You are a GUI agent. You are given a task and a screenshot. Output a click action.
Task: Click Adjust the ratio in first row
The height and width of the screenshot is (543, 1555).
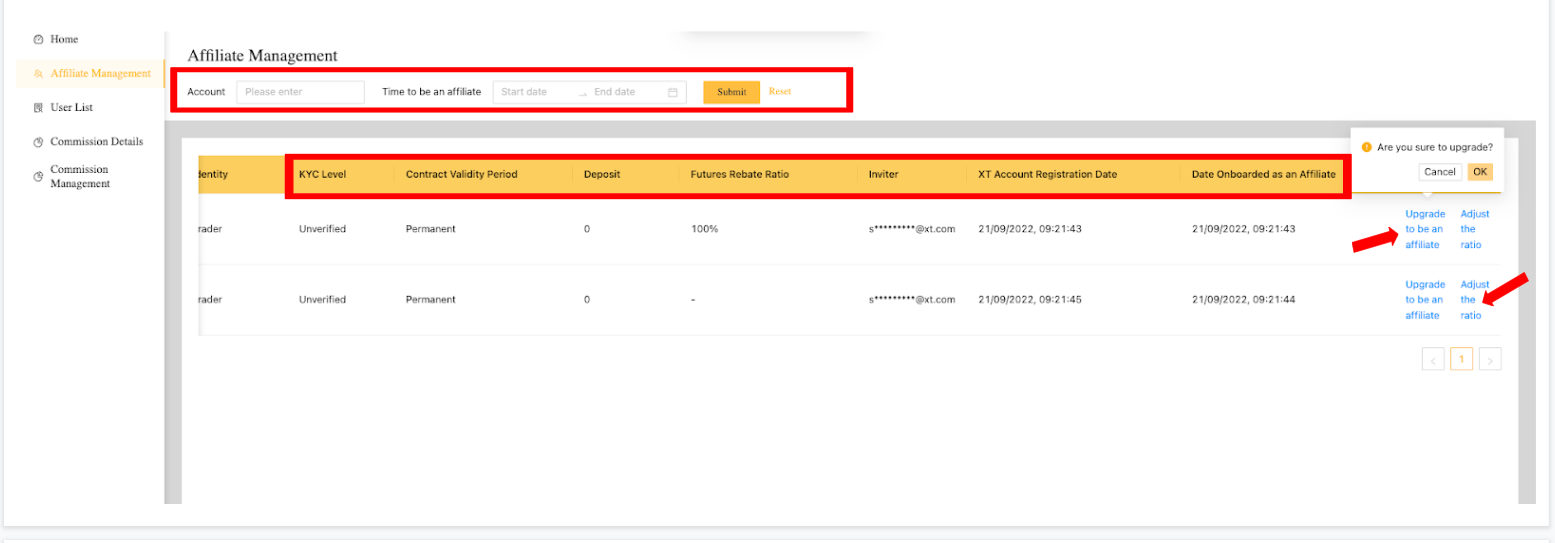click(1474, 229)
